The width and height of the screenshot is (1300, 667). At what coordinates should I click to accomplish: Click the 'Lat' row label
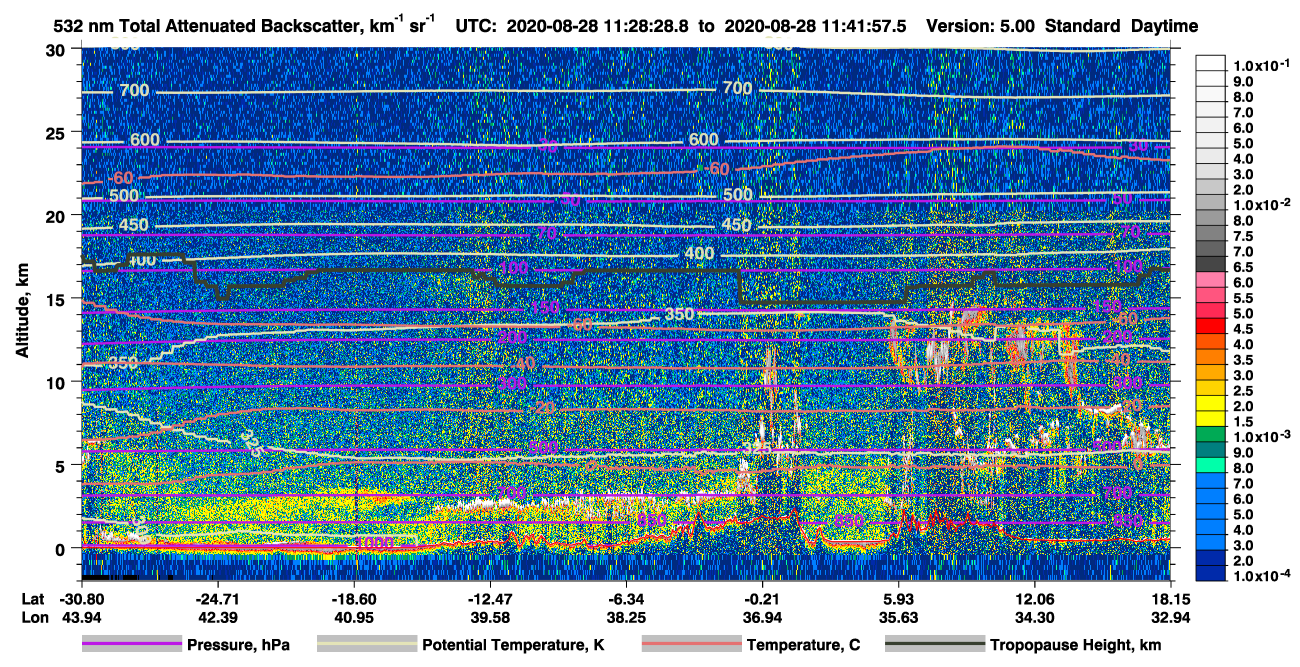coord(32,598)
